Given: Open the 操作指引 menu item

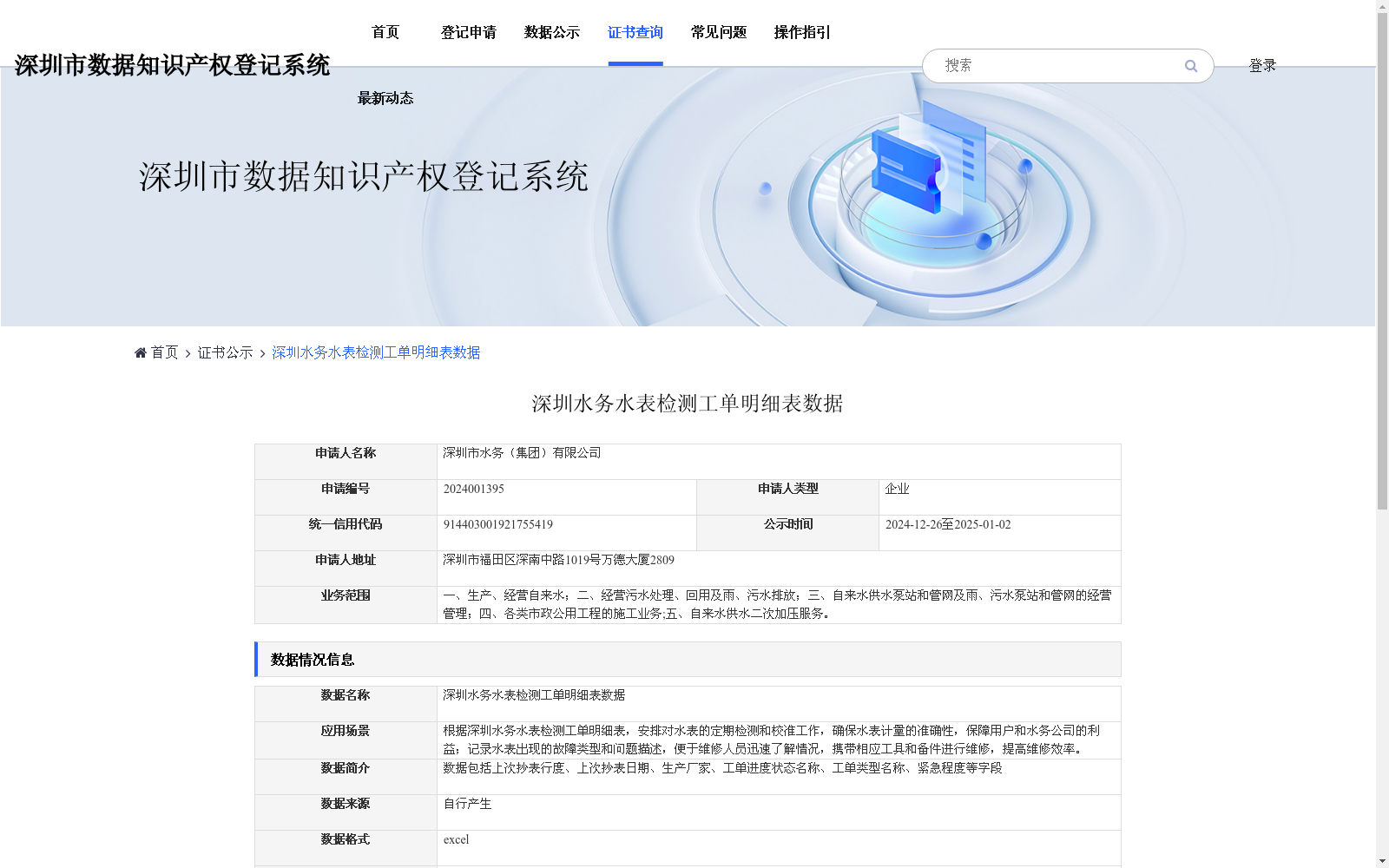Looking at the screenshot, I should click(x=802, y=32).
